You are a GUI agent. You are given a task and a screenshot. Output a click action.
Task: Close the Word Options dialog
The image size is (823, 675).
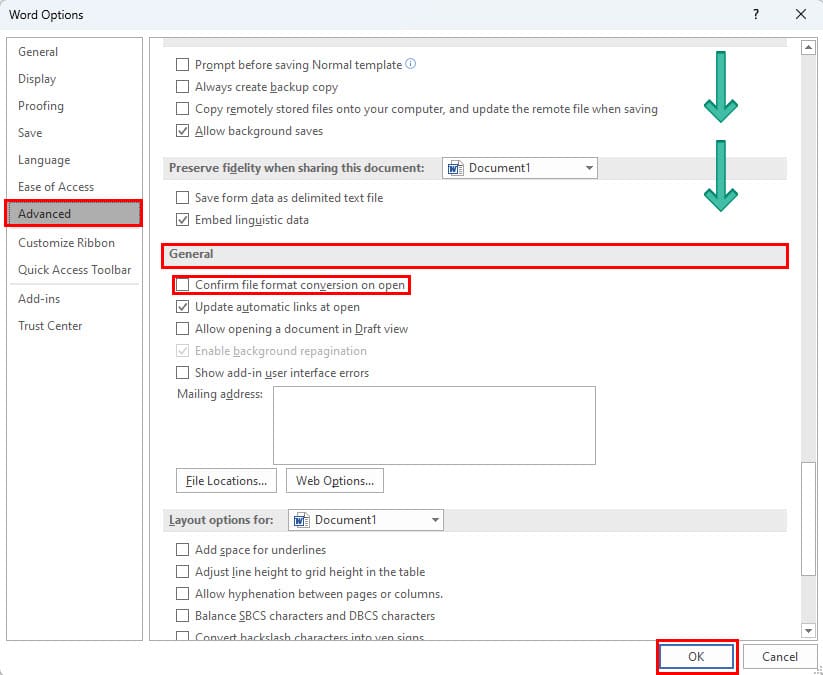(x=801, y=14)
